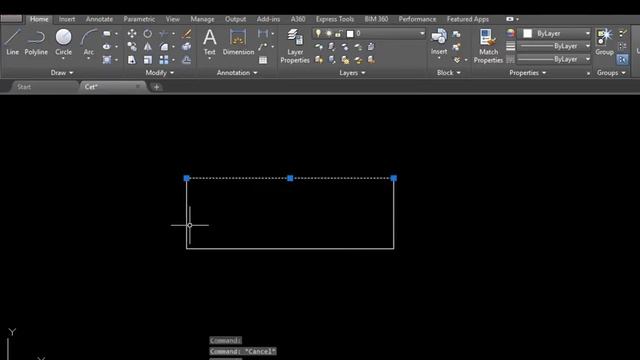This screenshot has width=640, height=360.
Task: Insert a Table from Annotation panel
Action: [x=263, y=60]
